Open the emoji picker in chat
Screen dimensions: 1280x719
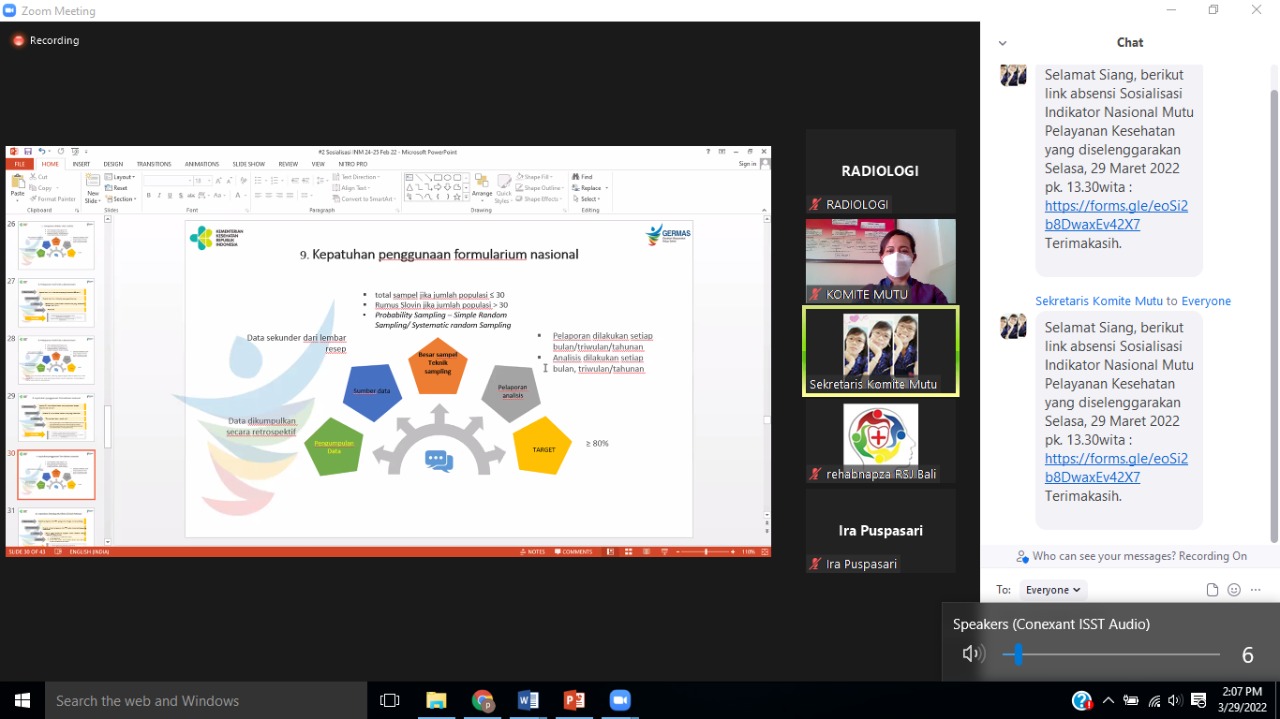click(x=1234, y=590)
